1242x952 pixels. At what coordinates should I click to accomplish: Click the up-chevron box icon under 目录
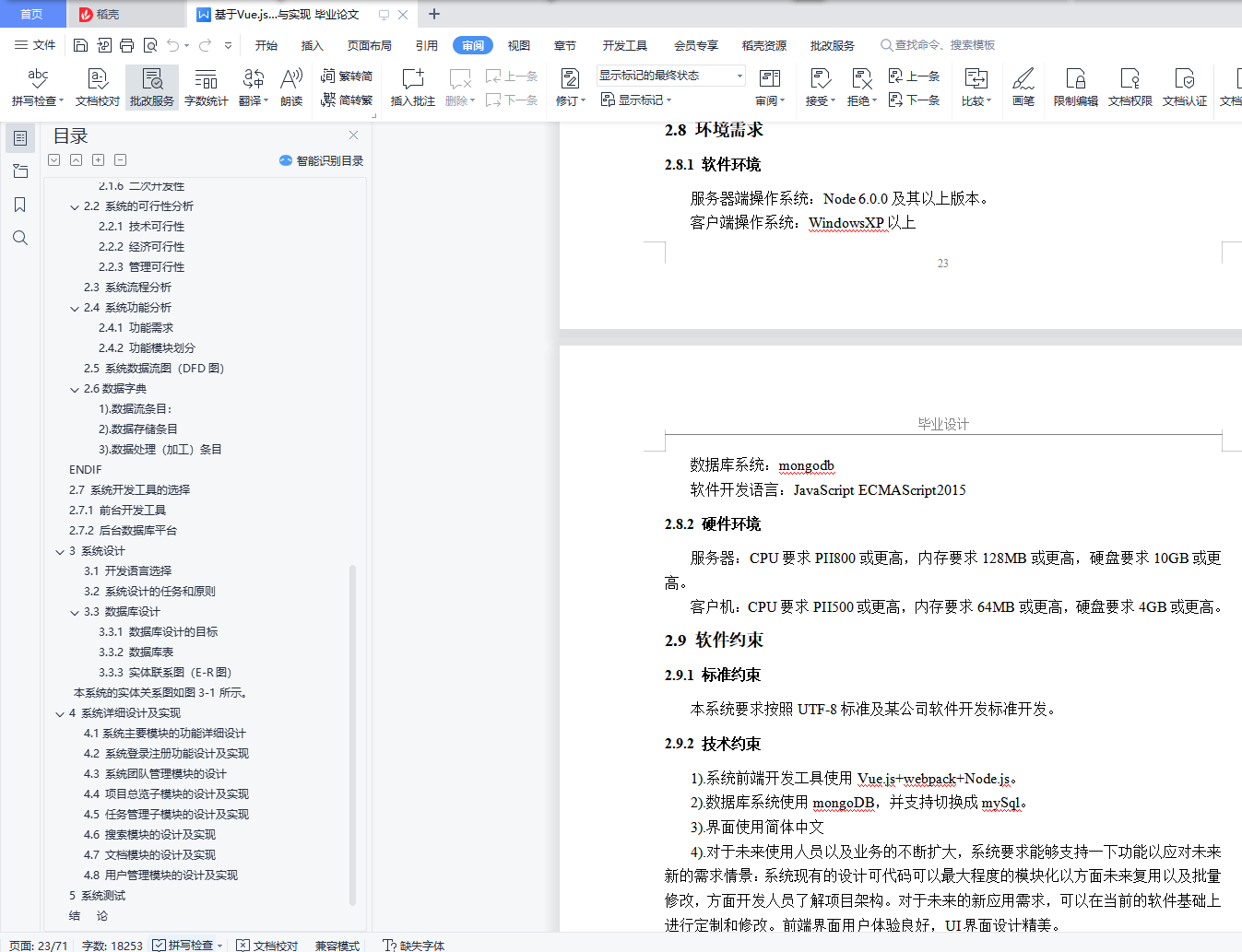click(x=77, y=160)
